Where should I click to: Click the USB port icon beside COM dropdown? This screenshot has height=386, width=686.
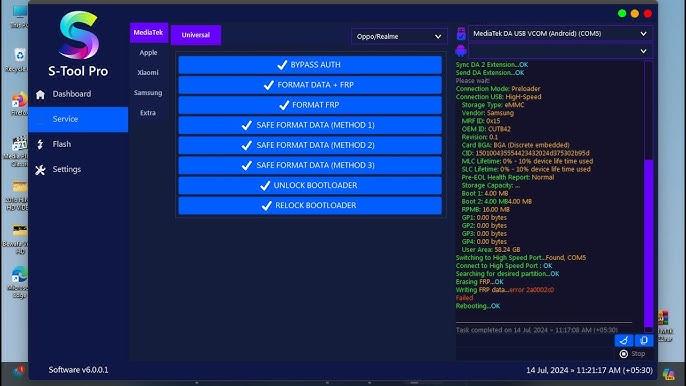(x=461, y=34)
